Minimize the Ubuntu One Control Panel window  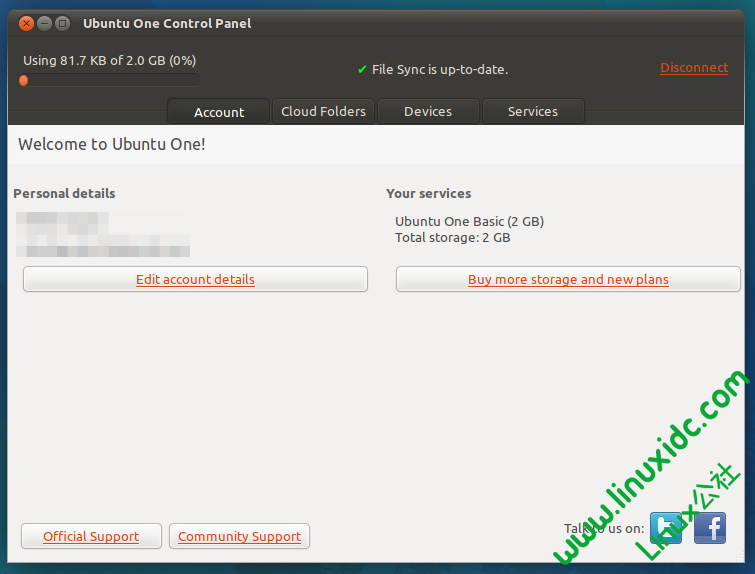pyautogui.click(x=44, y=23)
